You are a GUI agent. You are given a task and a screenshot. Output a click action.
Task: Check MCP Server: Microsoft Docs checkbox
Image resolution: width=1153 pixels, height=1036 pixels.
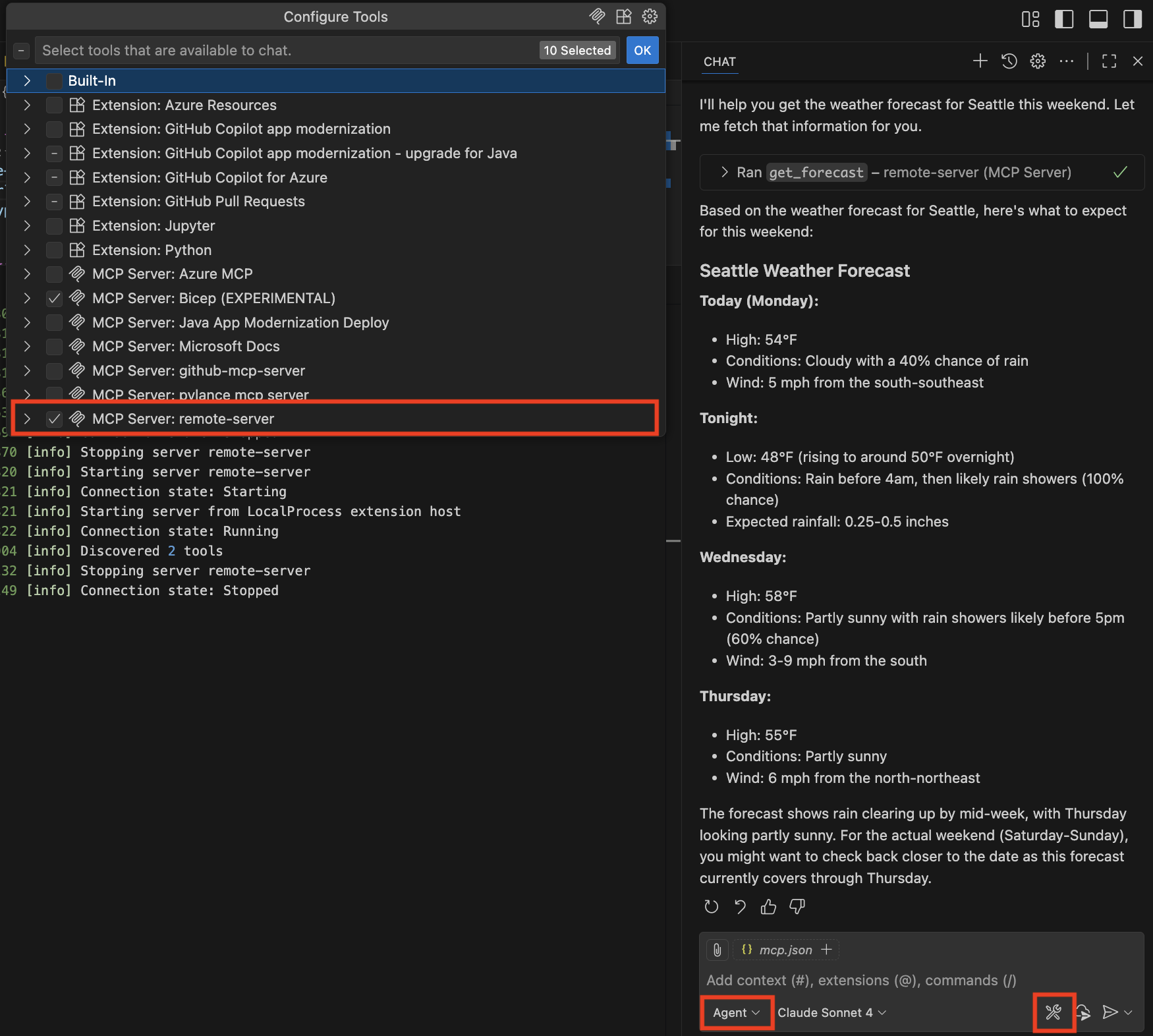pos(54,347)
